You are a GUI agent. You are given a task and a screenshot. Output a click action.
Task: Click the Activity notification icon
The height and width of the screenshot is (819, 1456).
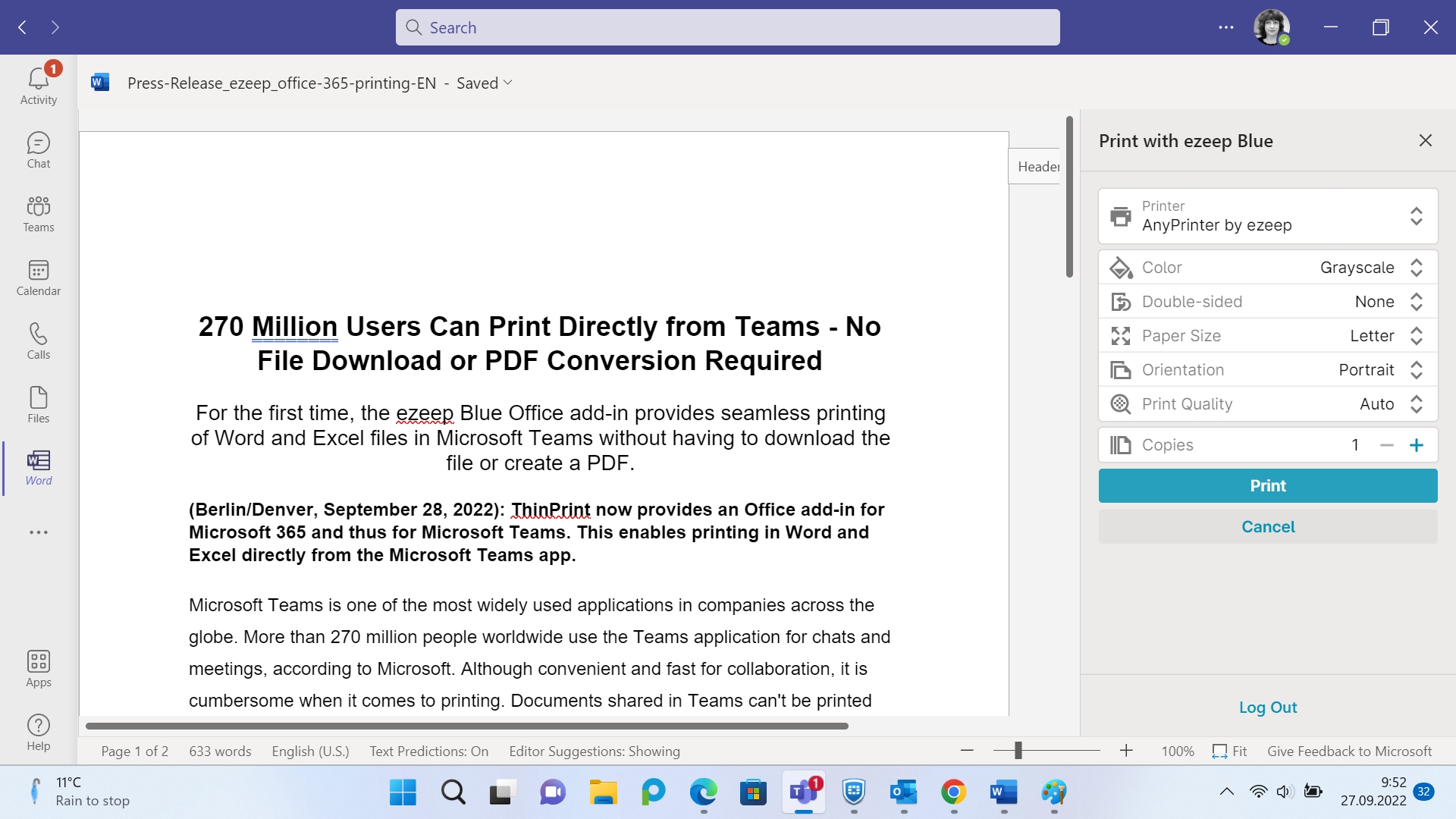click(x=38, y=83)
